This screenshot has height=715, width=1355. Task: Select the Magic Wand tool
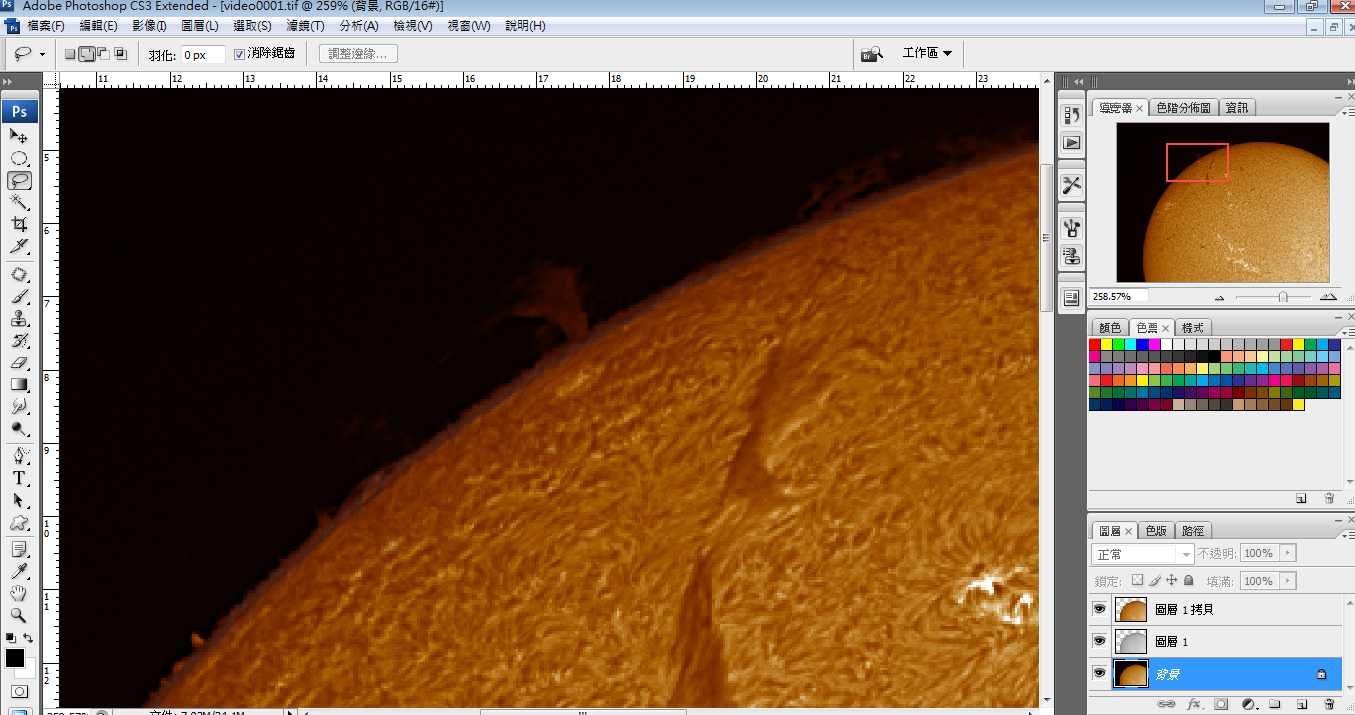[19, 203]
